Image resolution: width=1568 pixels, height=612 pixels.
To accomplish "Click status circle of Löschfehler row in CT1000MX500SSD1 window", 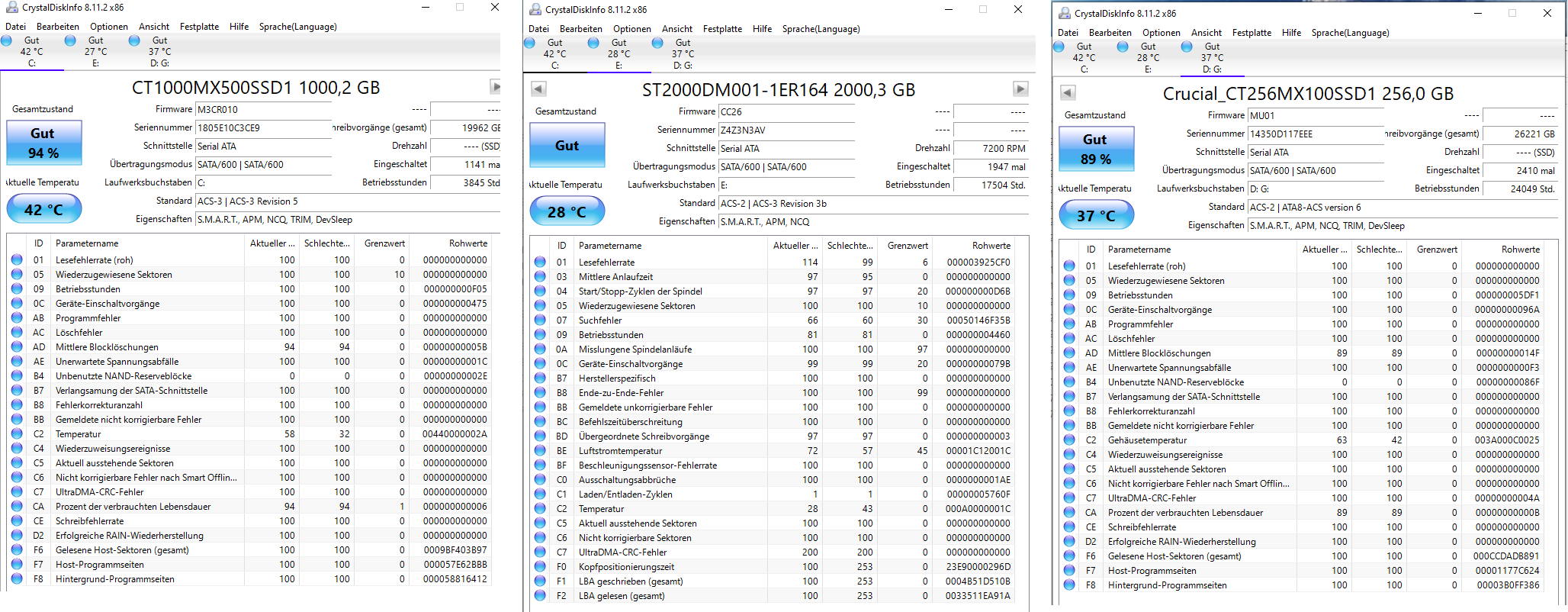I will (x=17, y=332).
